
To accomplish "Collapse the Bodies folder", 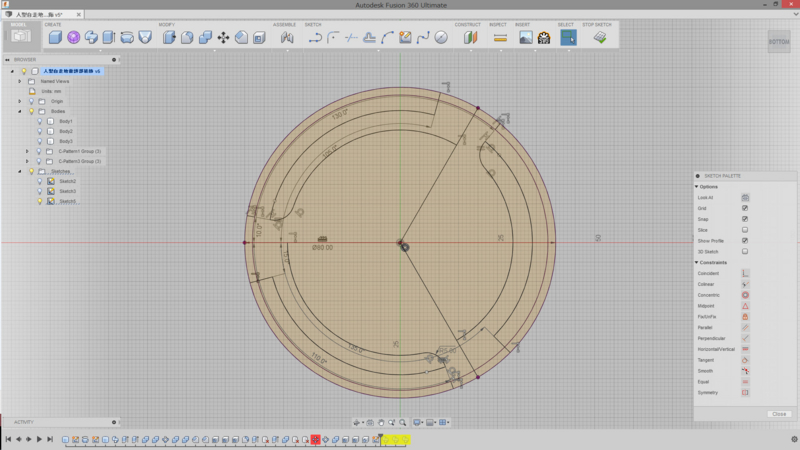I will click(20, 111).
